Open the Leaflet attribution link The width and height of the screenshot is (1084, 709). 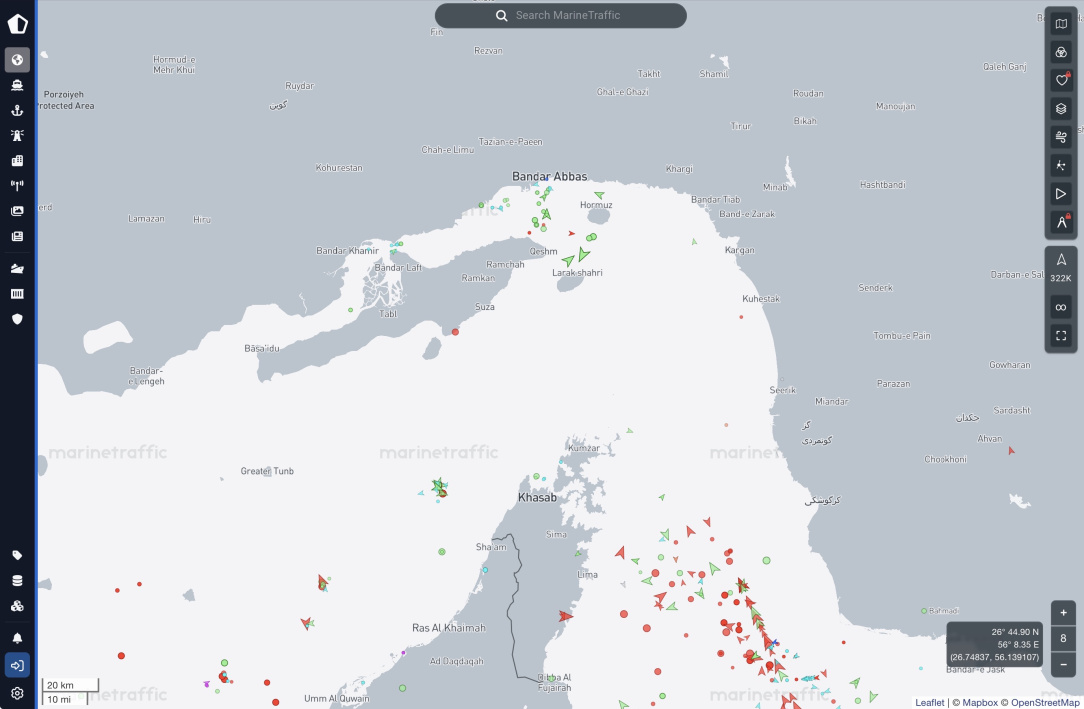tap(929, 703)
